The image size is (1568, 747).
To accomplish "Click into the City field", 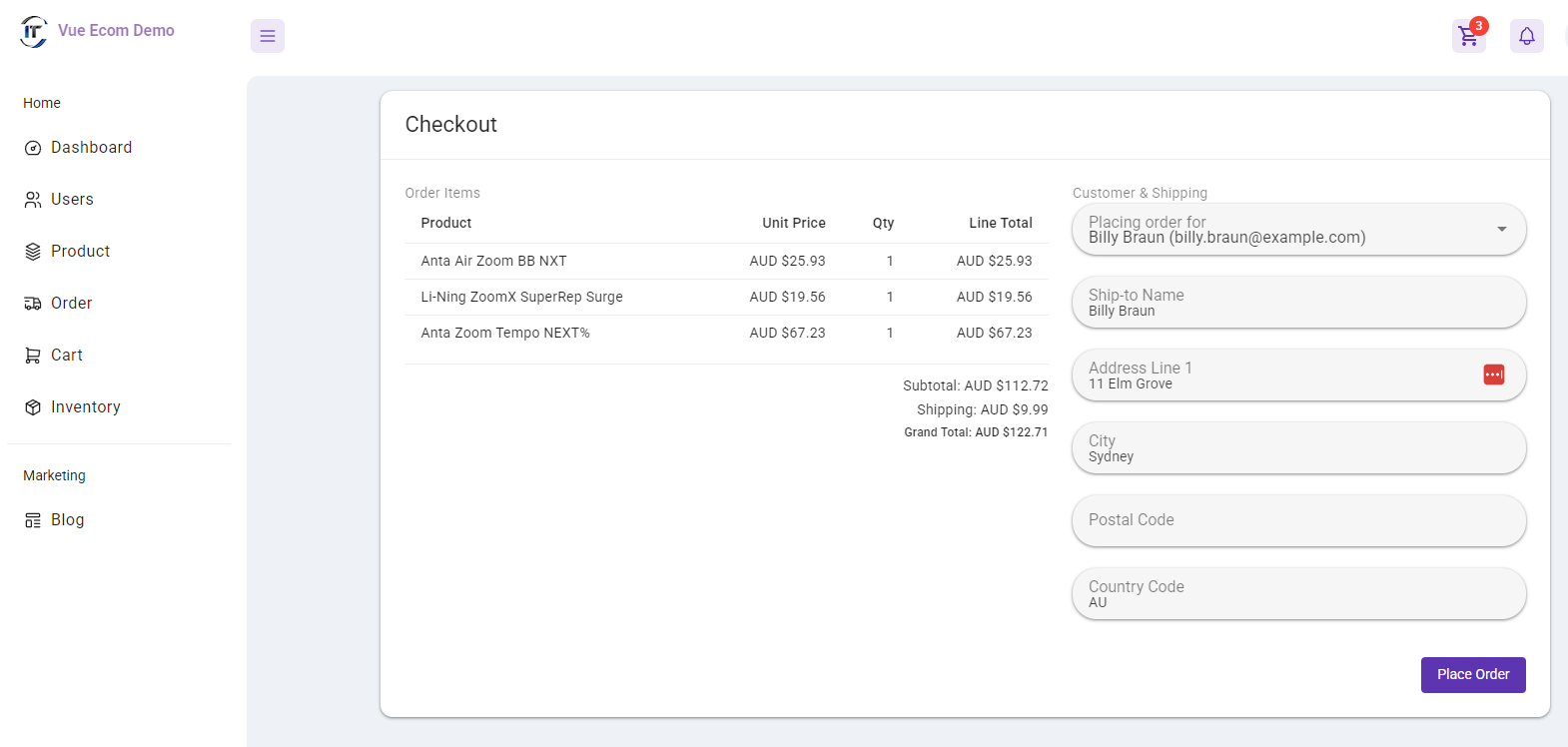I will 1298,448.
